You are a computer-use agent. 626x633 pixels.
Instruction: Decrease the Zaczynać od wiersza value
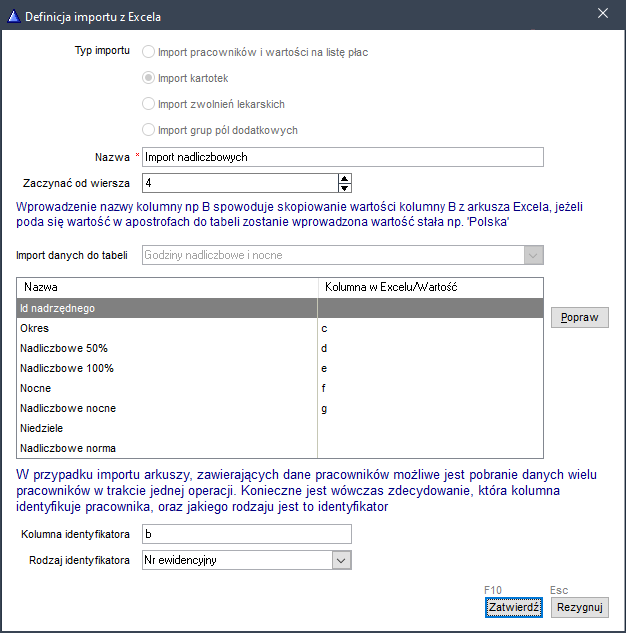click(x=345, y=188)
